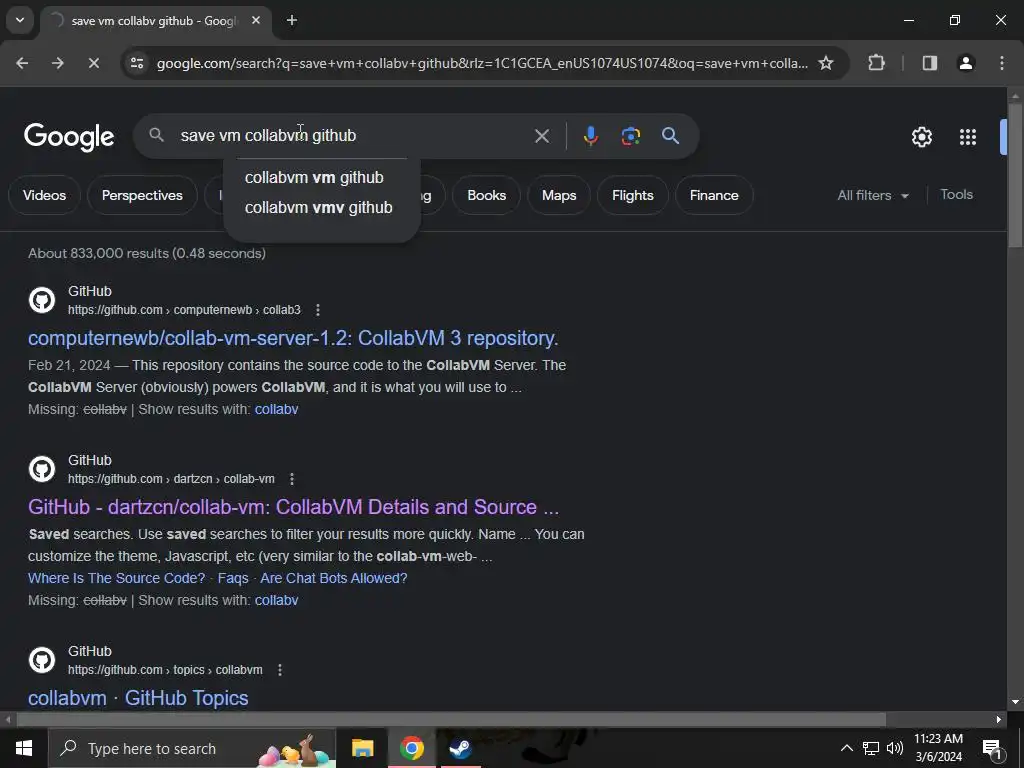Click the 'https://github.com › dartzcn › collab-vm' breadcrumb
Viewport: 1024px width, 768px height.
pyautogui.click(x=171, y=479)
